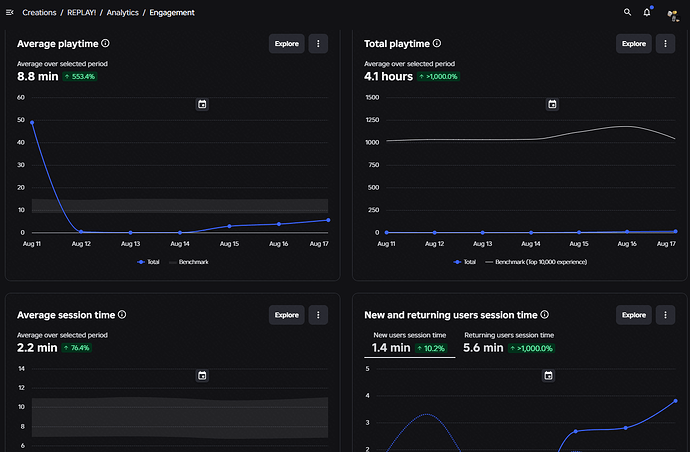This screenshot has width=690, height=452.
Task: Explore the Average session time chart
Action: pyautogui.click(x=286, y=315)
